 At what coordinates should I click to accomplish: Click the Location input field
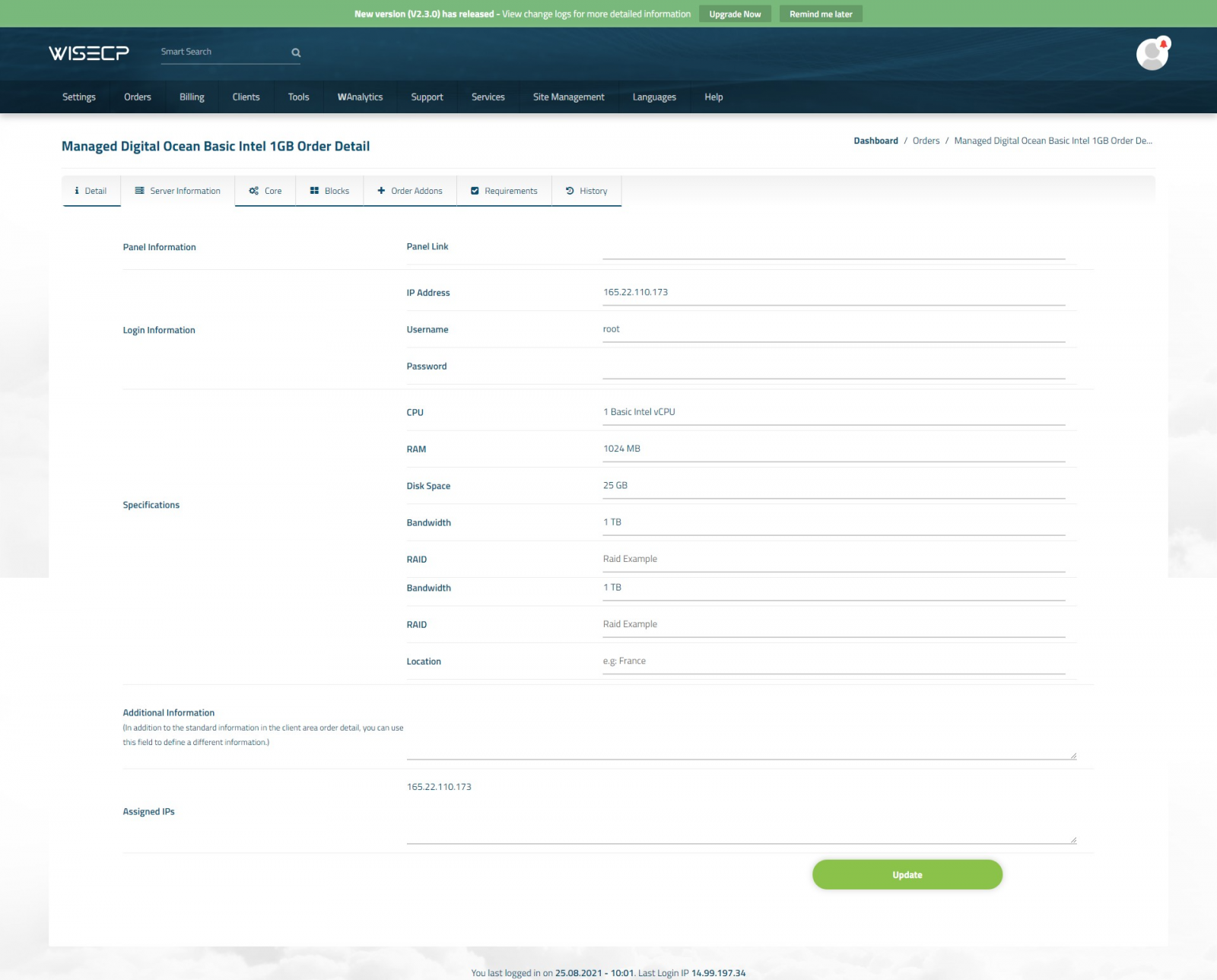(834, 661)
